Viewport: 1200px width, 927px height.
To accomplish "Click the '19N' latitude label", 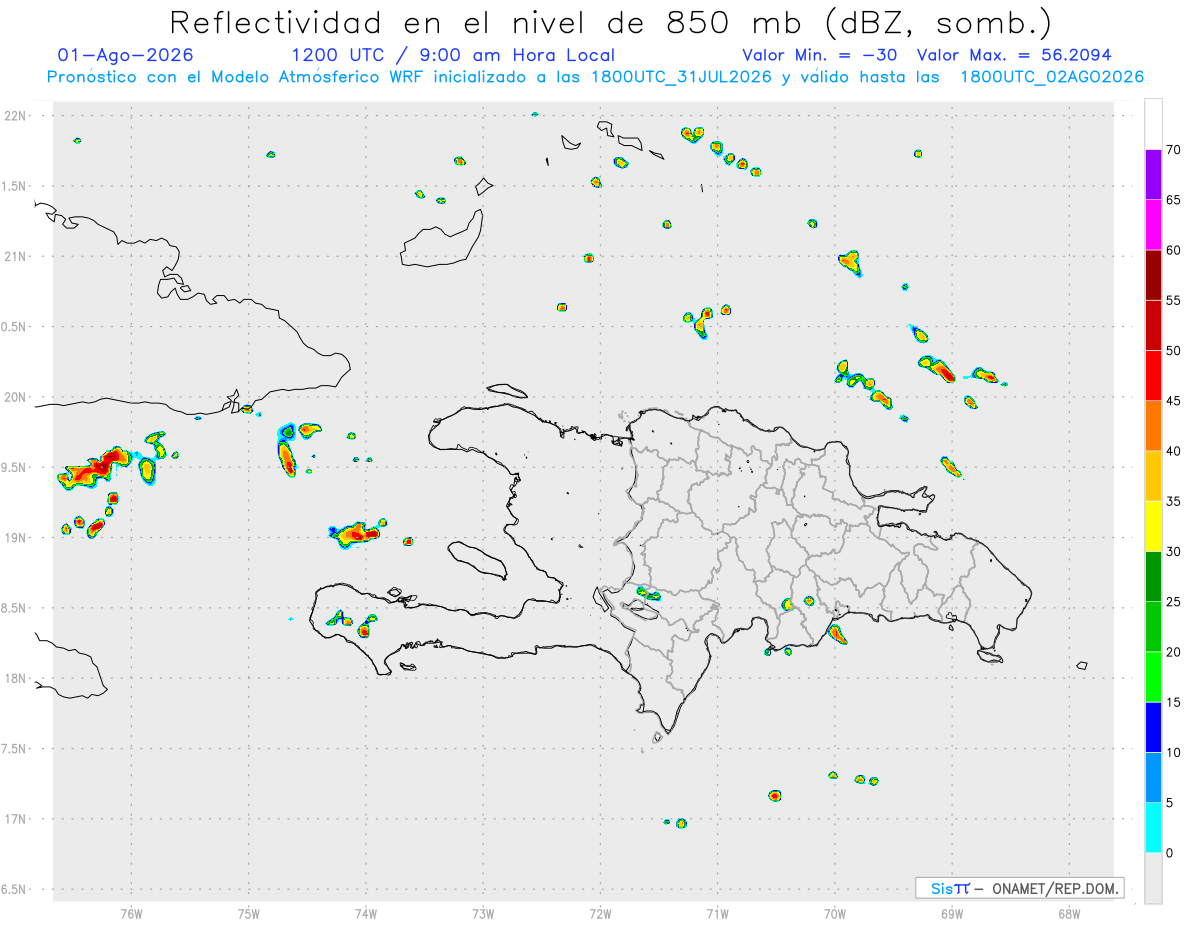I will coord(16,537).
